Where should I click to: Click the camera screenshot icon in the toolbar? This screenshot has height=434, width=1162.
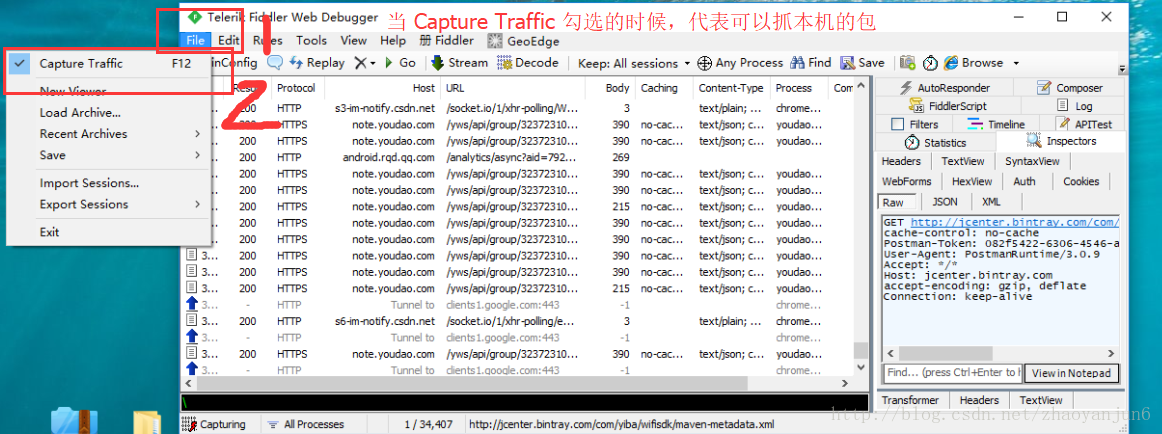(908, 63)
